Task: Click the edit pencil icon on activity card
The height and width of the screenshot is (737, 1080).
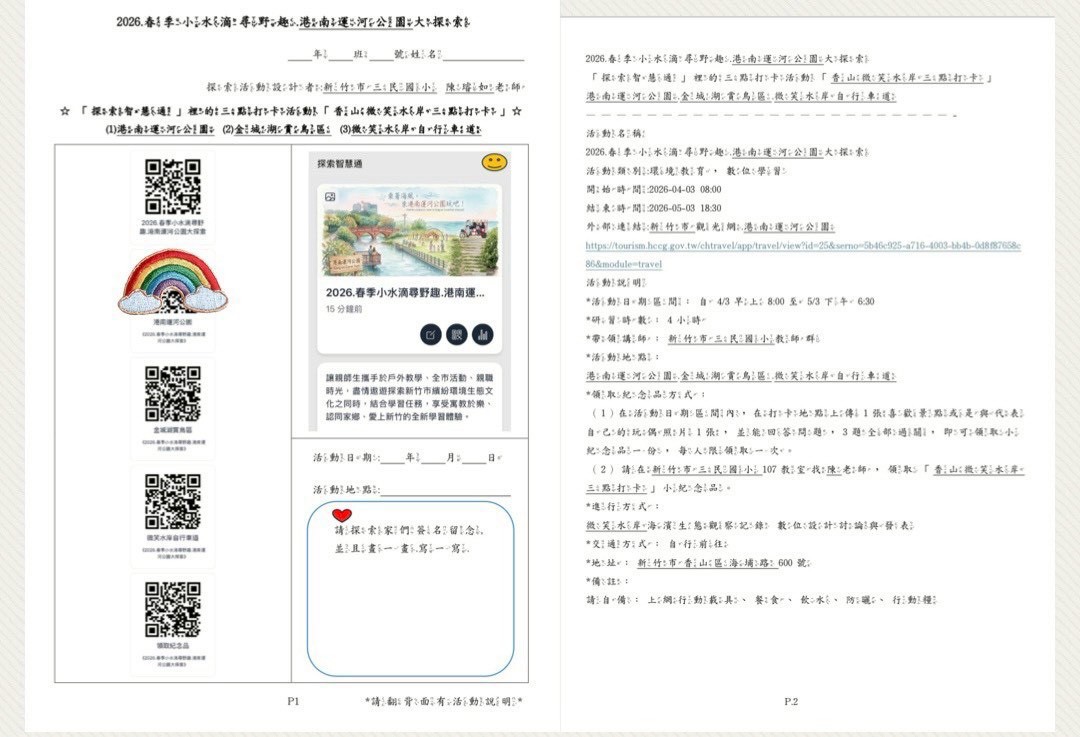Action: tap(430, 334)
